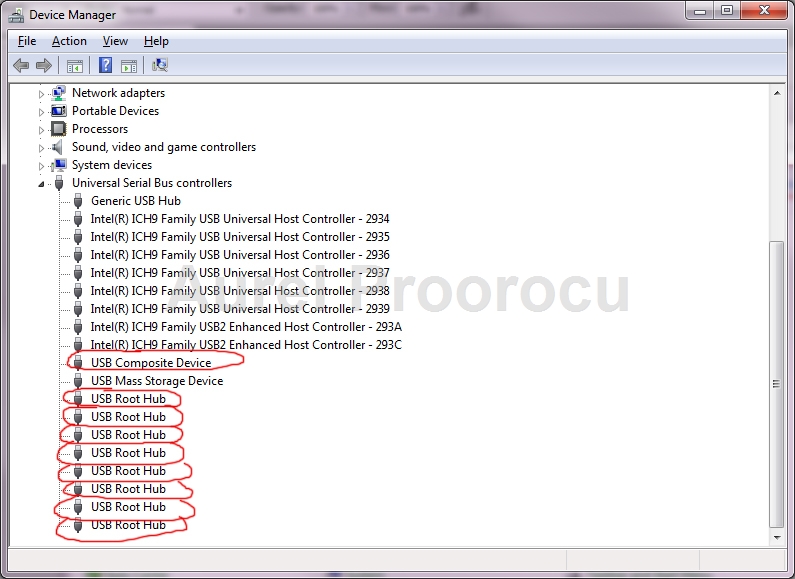Open the Help menu
The image size is (795, 579).
156,41
